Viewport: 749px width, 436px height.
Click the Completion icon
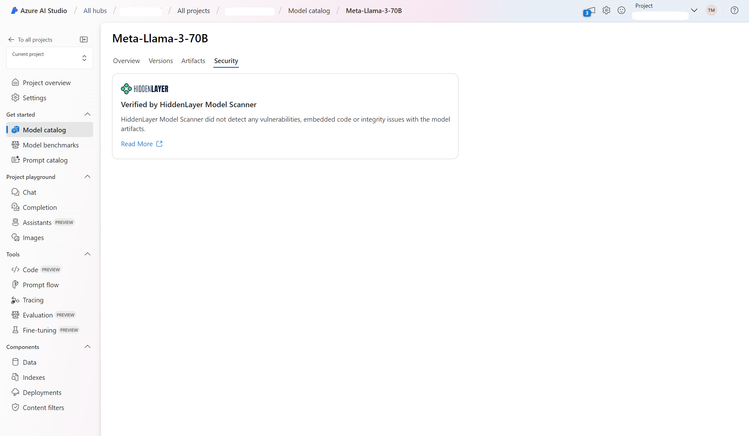click(x=15, y=207)
